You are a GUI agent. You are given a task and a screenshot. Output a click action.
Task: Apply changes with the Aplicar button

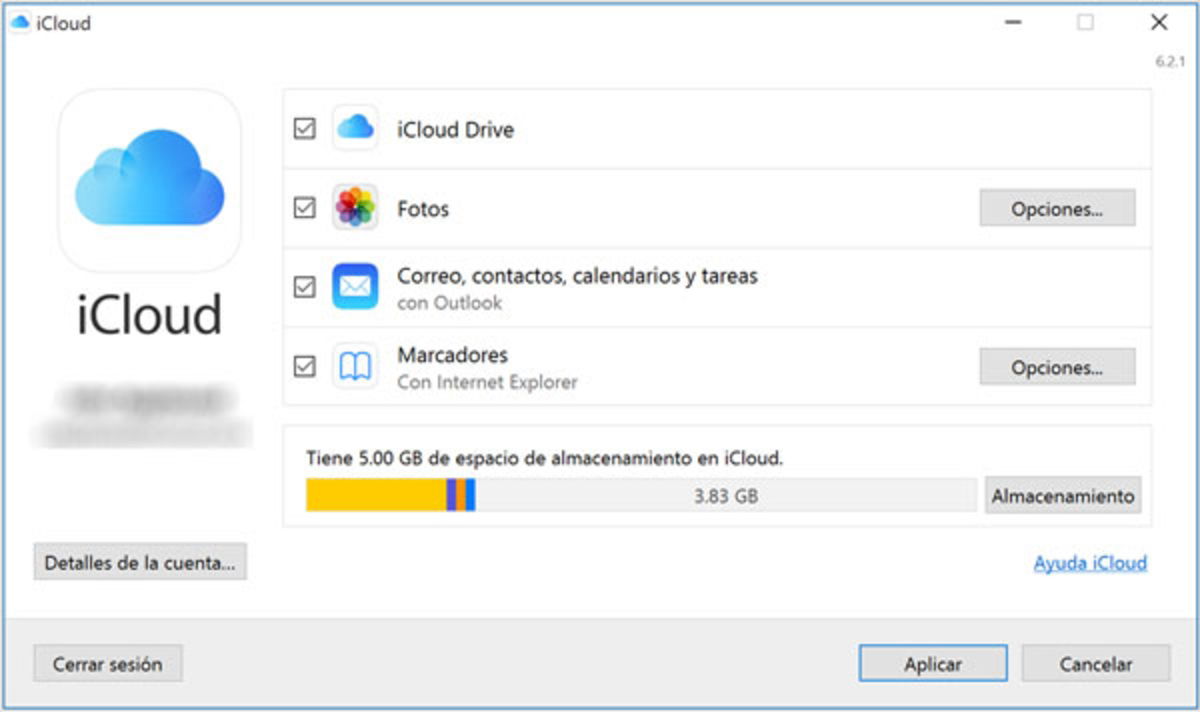(x=933, y=663)
